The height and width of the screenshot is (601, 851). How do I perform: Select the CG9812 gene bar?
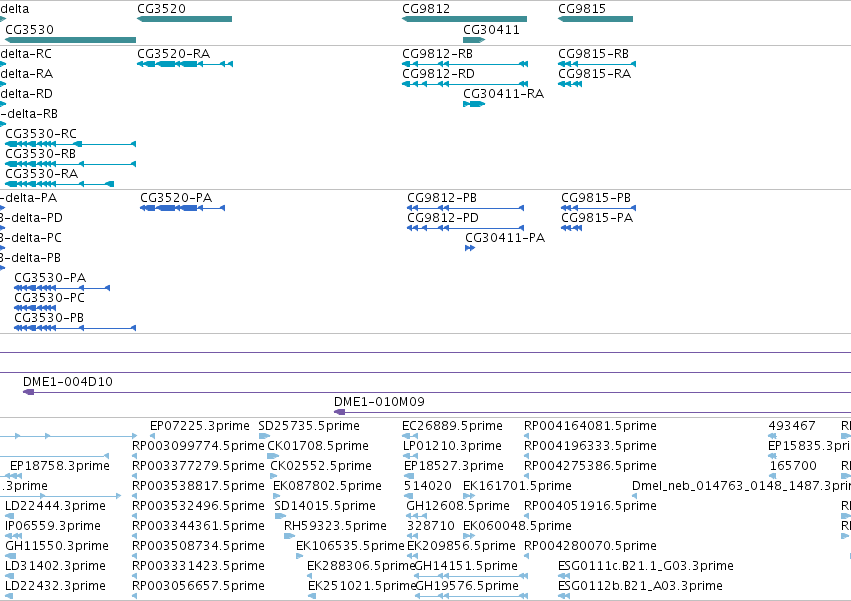[x=464, y=19]
